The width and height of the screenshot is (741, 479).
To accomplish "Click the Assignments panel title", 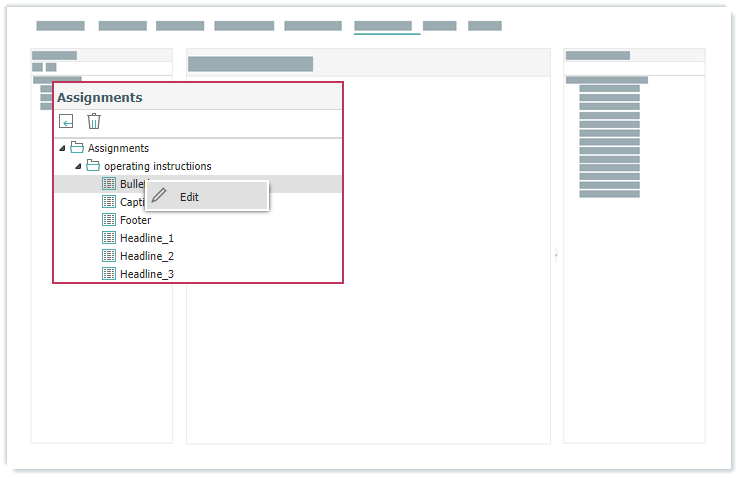I will (99, 98).
